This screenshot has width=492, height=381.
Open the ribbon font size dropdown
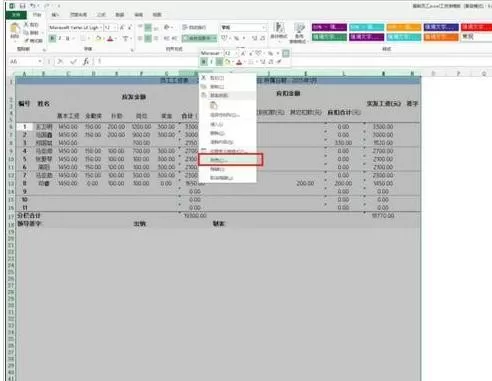115,27
